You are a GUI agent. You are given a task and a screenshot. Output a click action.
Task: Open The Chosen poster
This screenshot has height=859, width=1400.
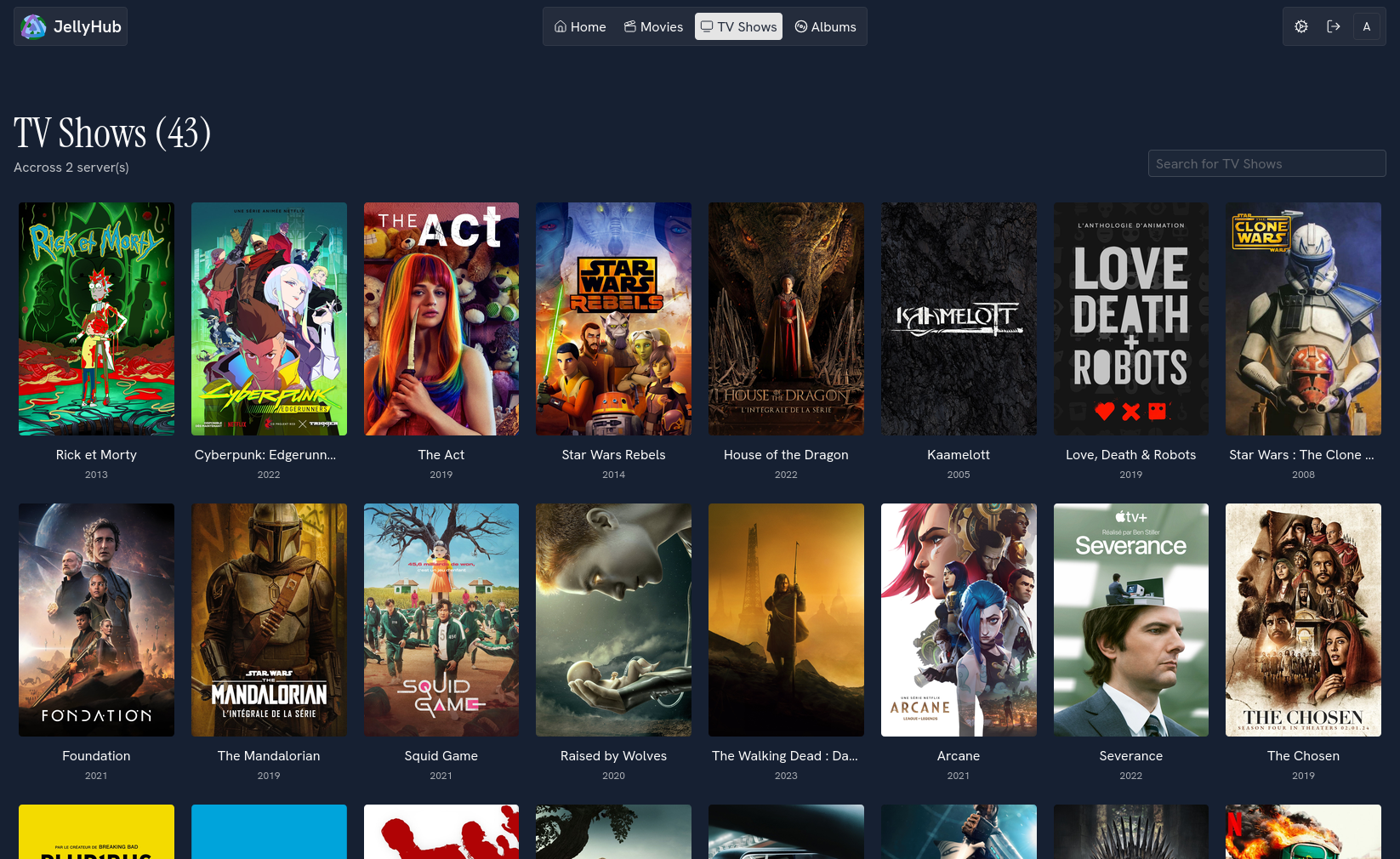point(1303,620)
